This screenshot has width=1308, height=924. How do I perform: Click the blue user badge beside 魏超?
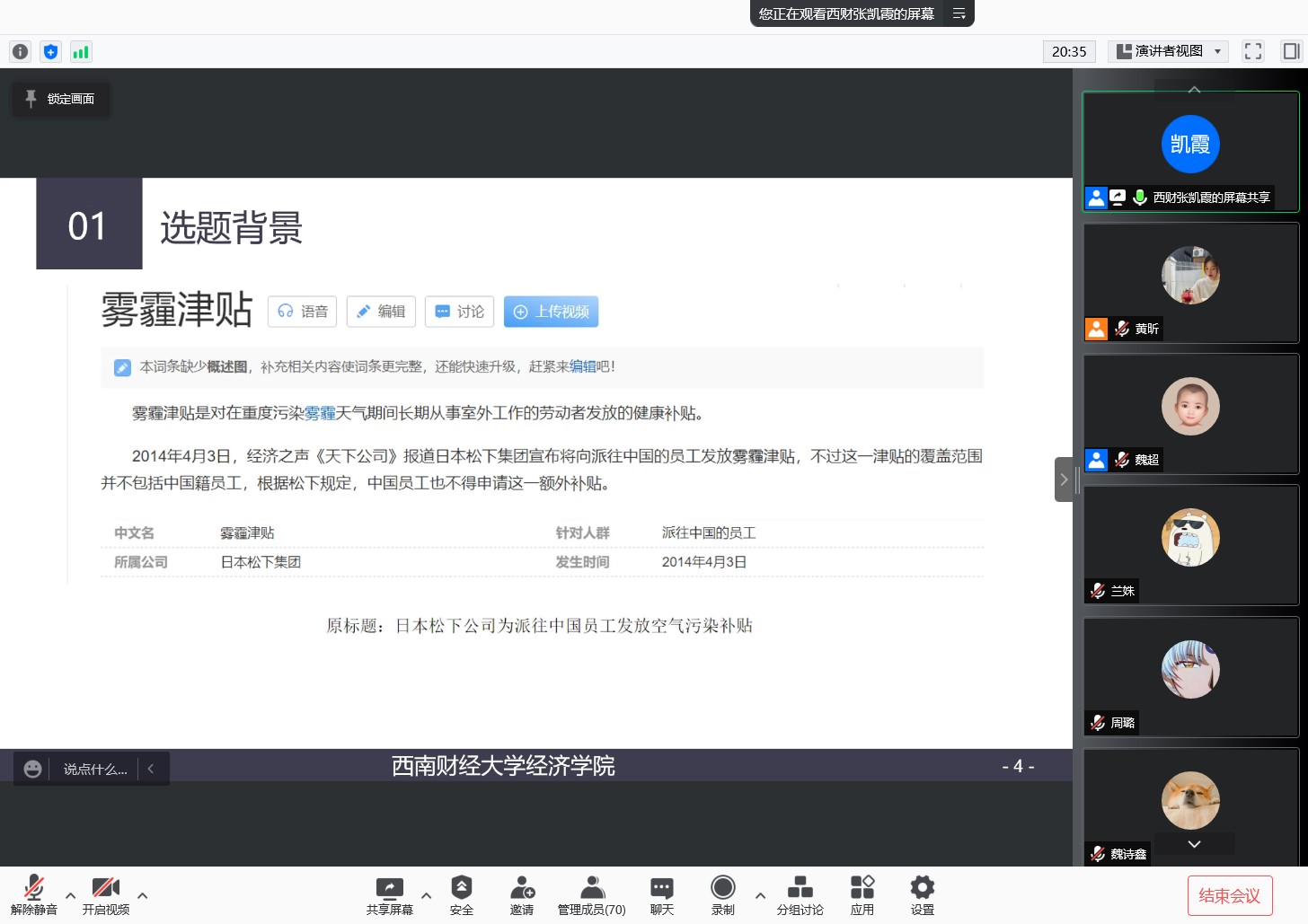click(x=1097, y=460)
